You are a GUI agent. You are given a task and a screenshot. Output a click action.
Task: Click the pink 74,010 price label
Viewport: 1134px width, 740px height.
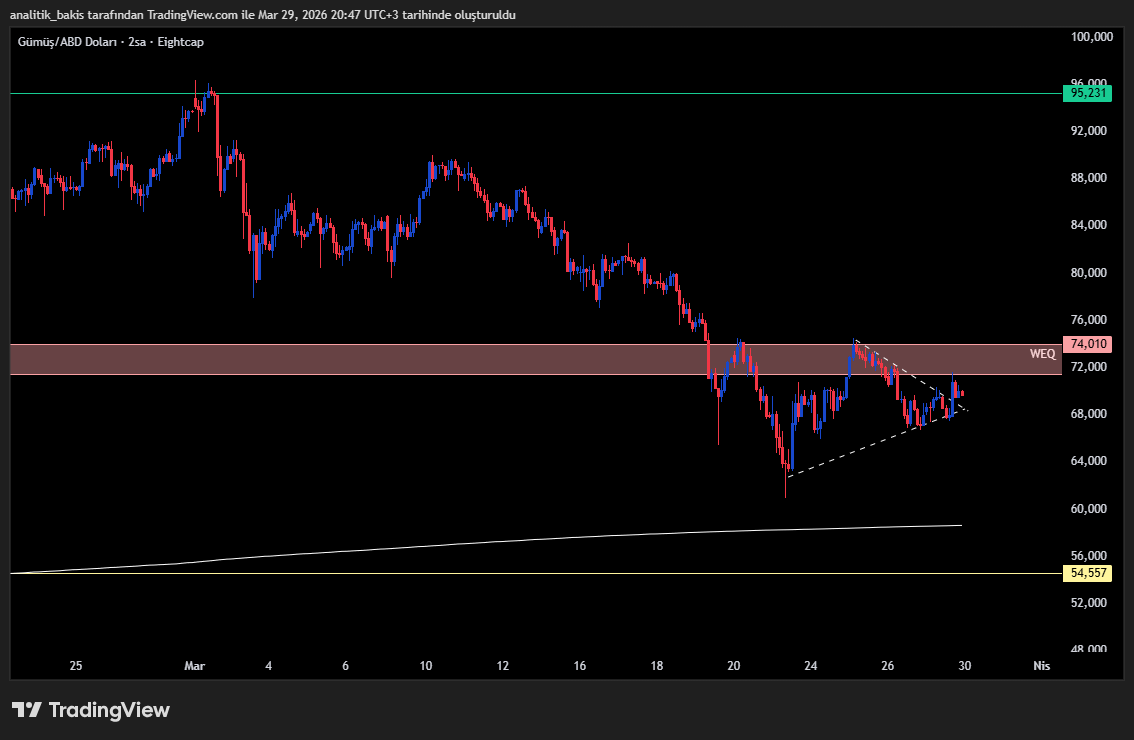point(1088,343)
